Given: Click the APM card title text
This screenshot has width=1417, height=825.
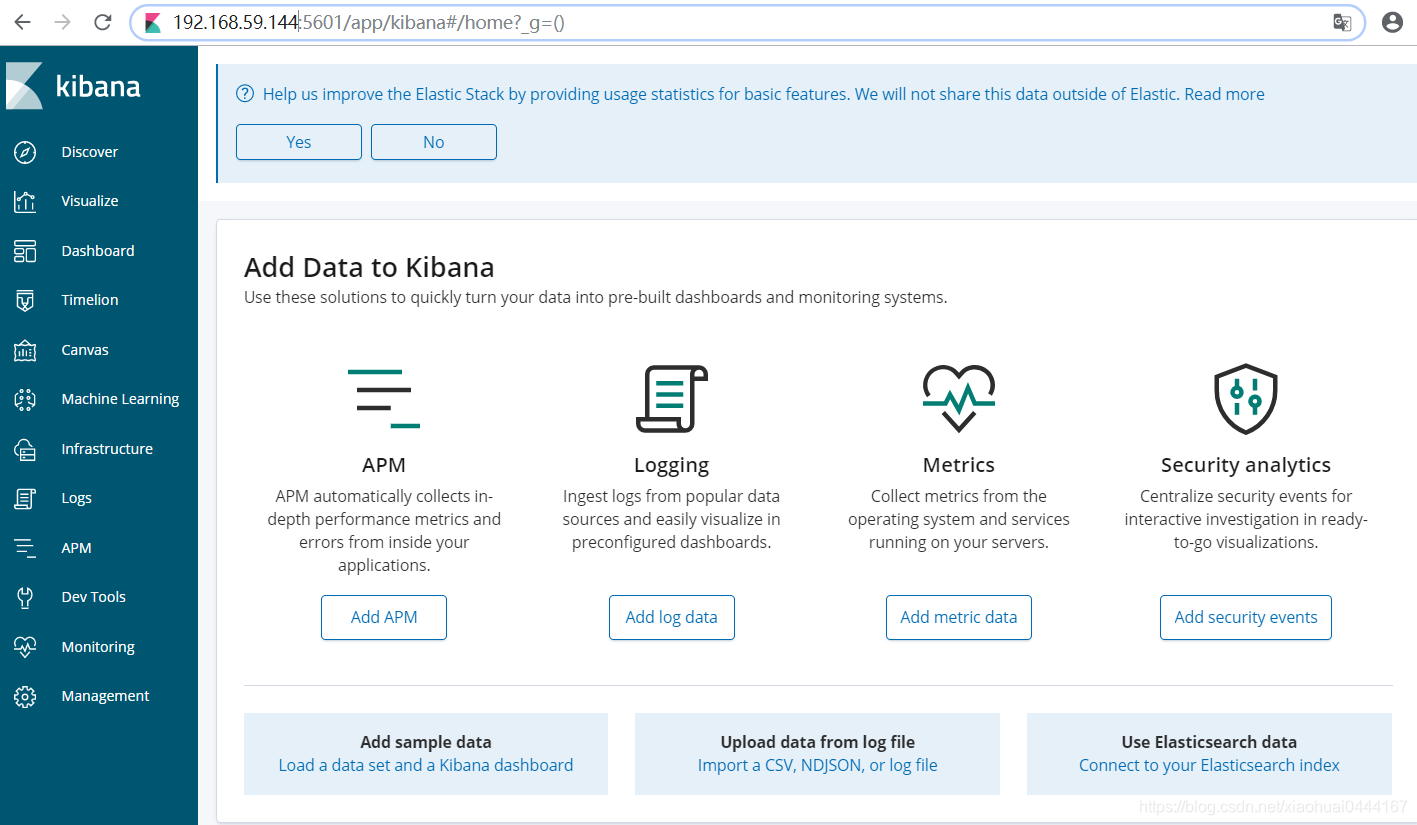Looking at the screenshot, I should [384, 465].
